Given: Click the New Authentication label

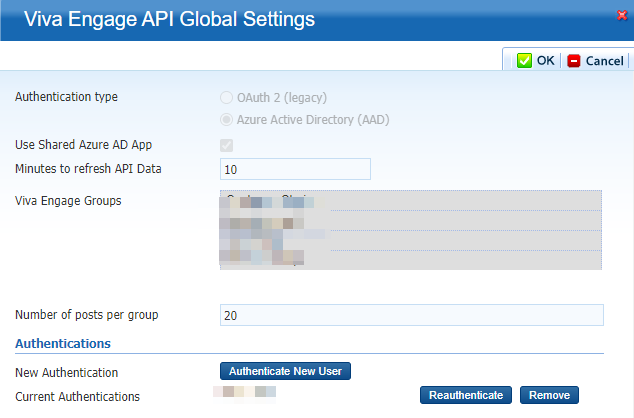Looking at the screenshot, I should [66, 372].
